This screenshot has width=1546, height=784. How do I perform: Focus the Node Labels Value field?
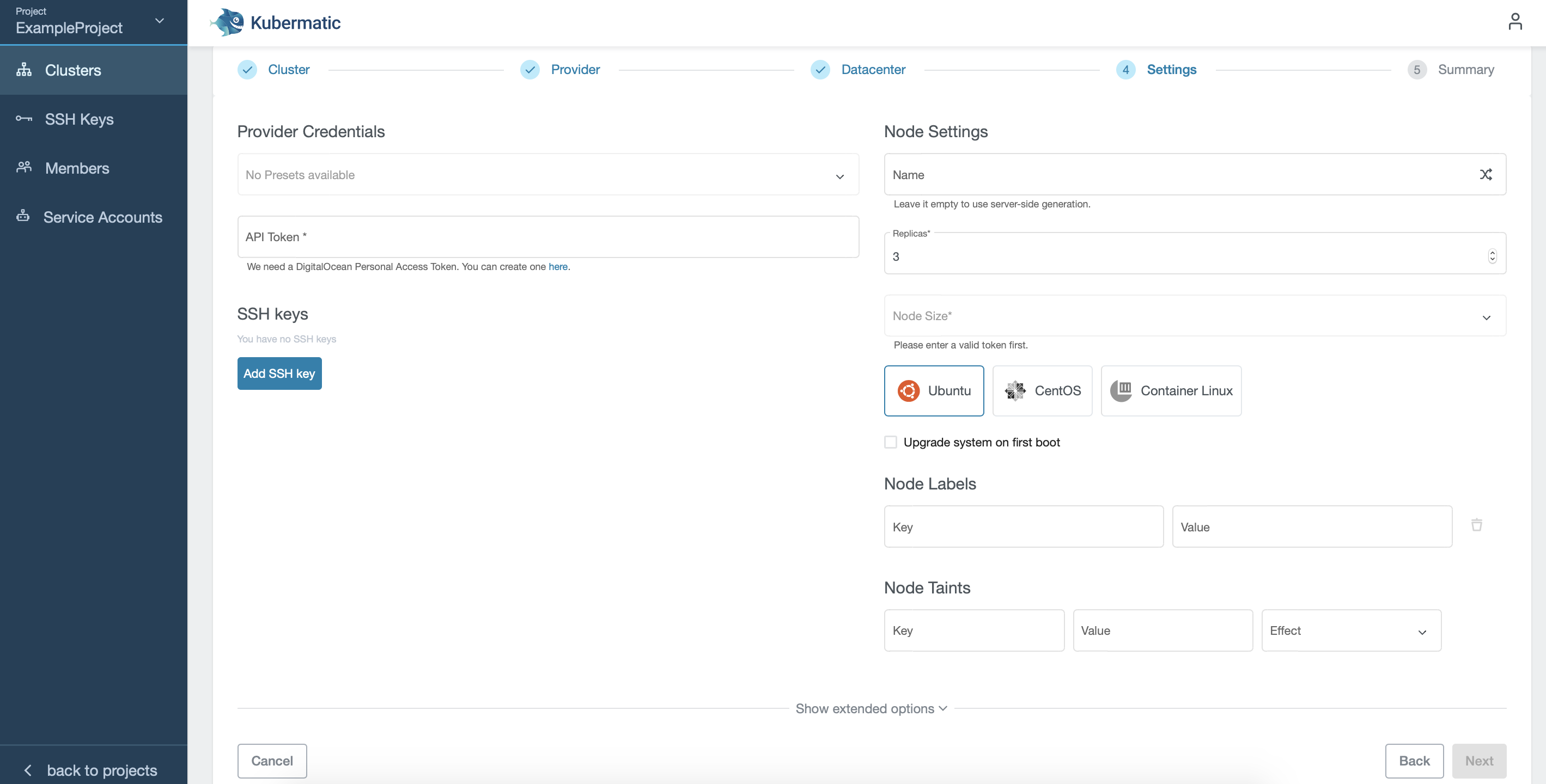[1312, 526]
